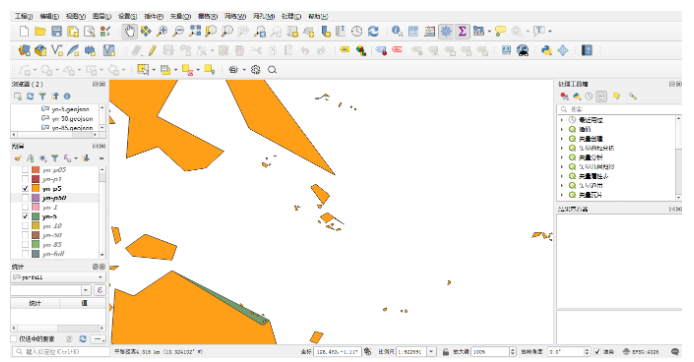Open the Settings menu
The height and width of the screenshot is (362, 694).
tap(127, 16)
